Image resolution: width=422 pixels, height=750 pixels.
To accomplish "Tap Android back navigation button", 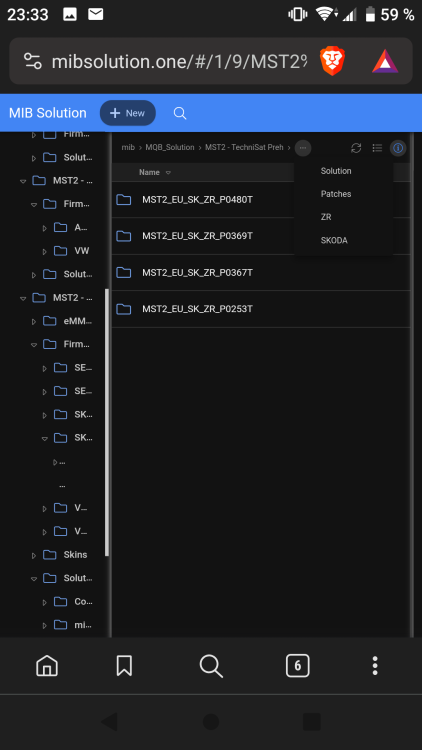I will 110,721.
